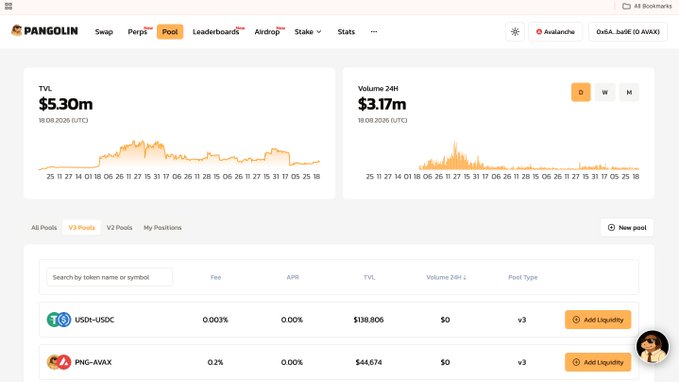Sort pools by Fee column
The width and height of the screenshot is (679, 382).
216,277
